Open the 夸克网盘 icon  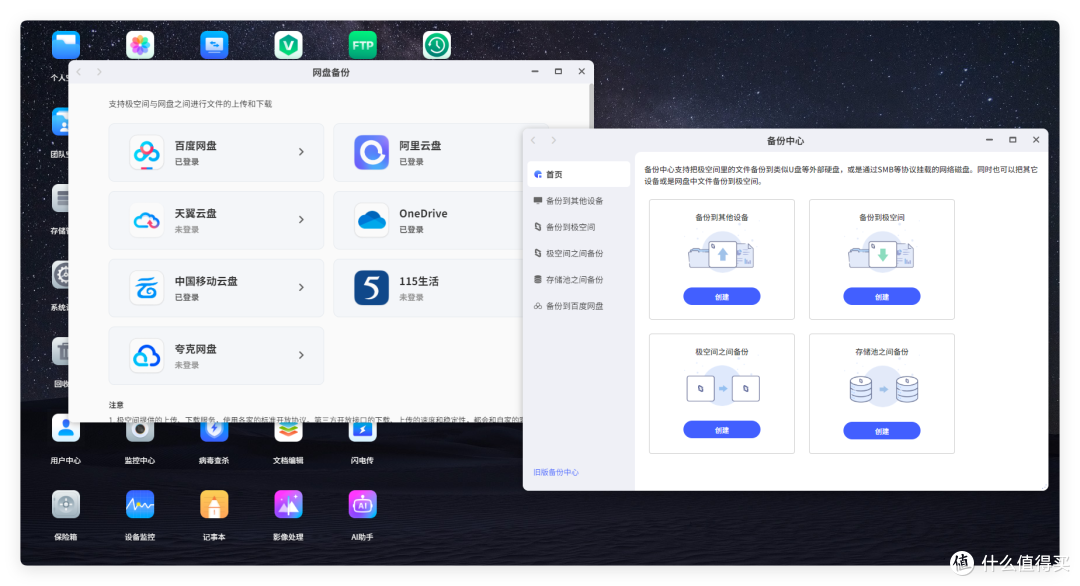pos(147,356)
